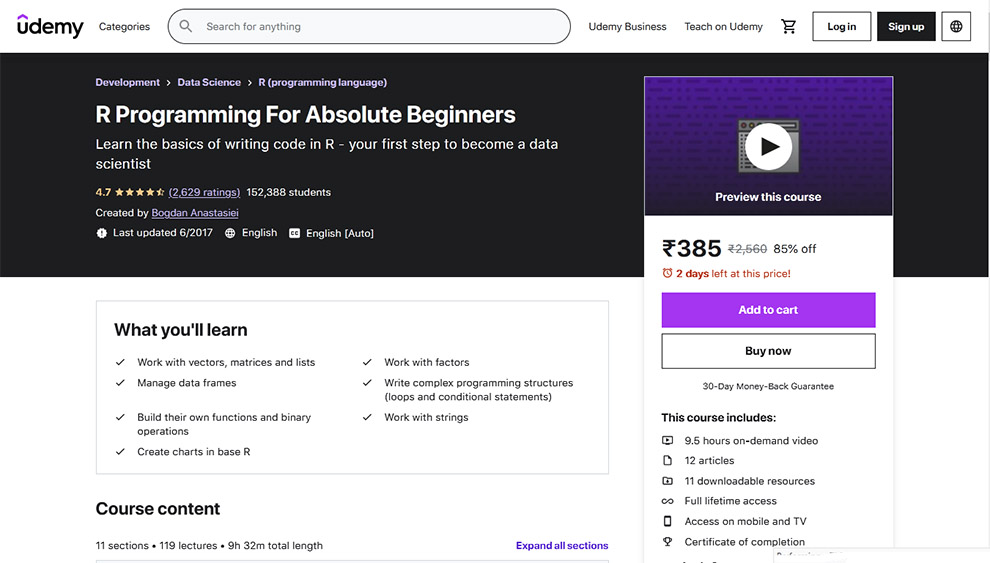Viewport: 990px width, 563px height.
Task: Click the alarm clock icon by 2 days left
Action: point(667,273)
